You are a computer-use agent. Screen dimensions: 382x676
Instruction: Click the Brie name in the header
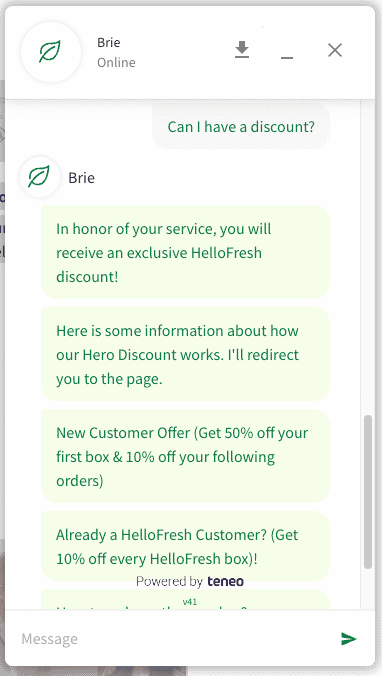click(109, 42)
